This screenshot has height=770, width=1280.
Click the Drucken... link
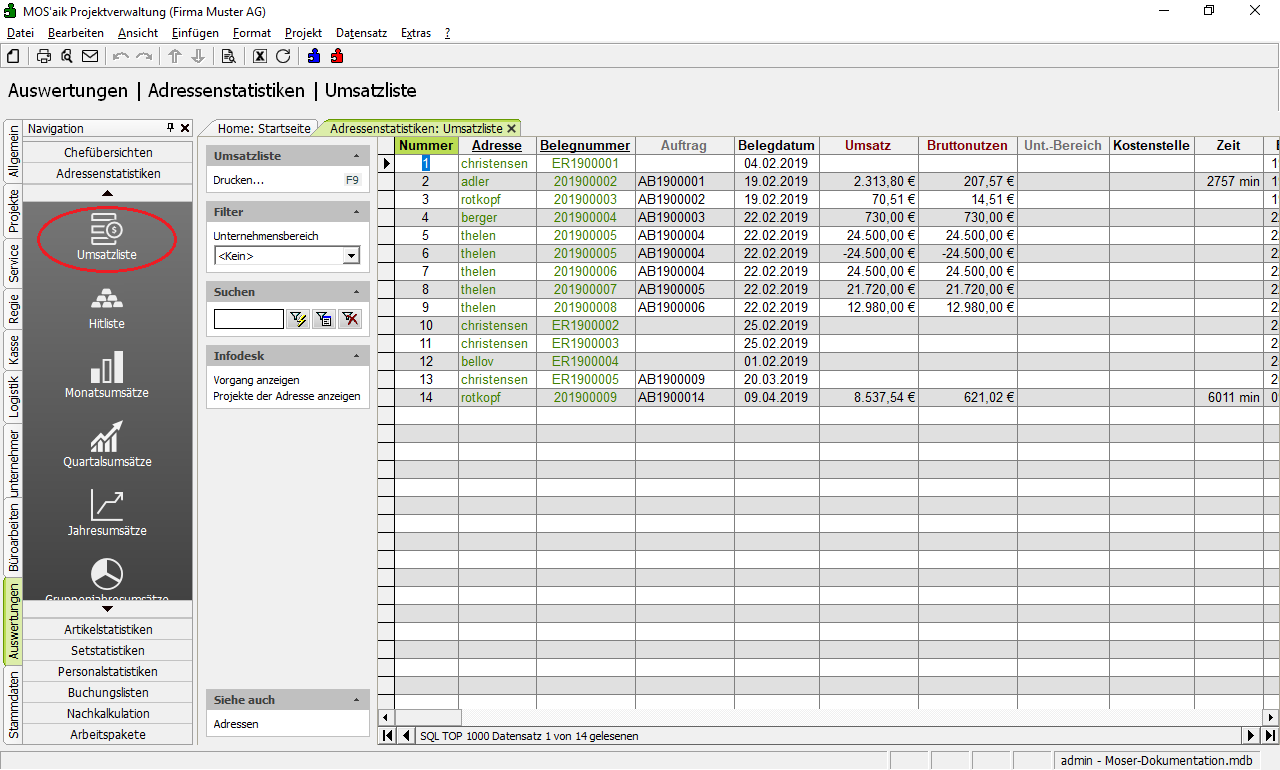pyautogui.click(x=239, y=181)
